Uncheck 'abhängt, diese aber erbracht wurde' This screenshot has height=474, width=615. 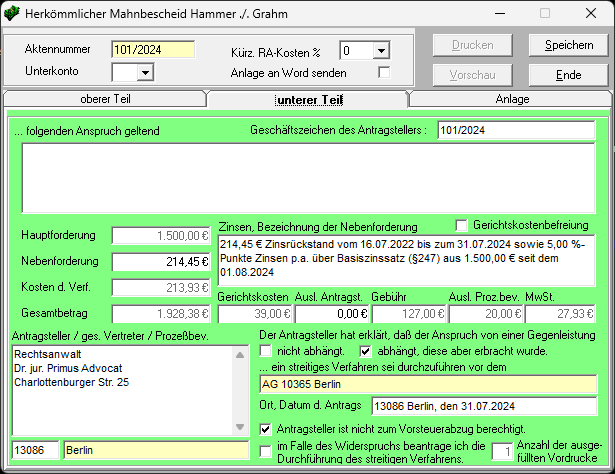pyautogui.click(x=366, y=352)
